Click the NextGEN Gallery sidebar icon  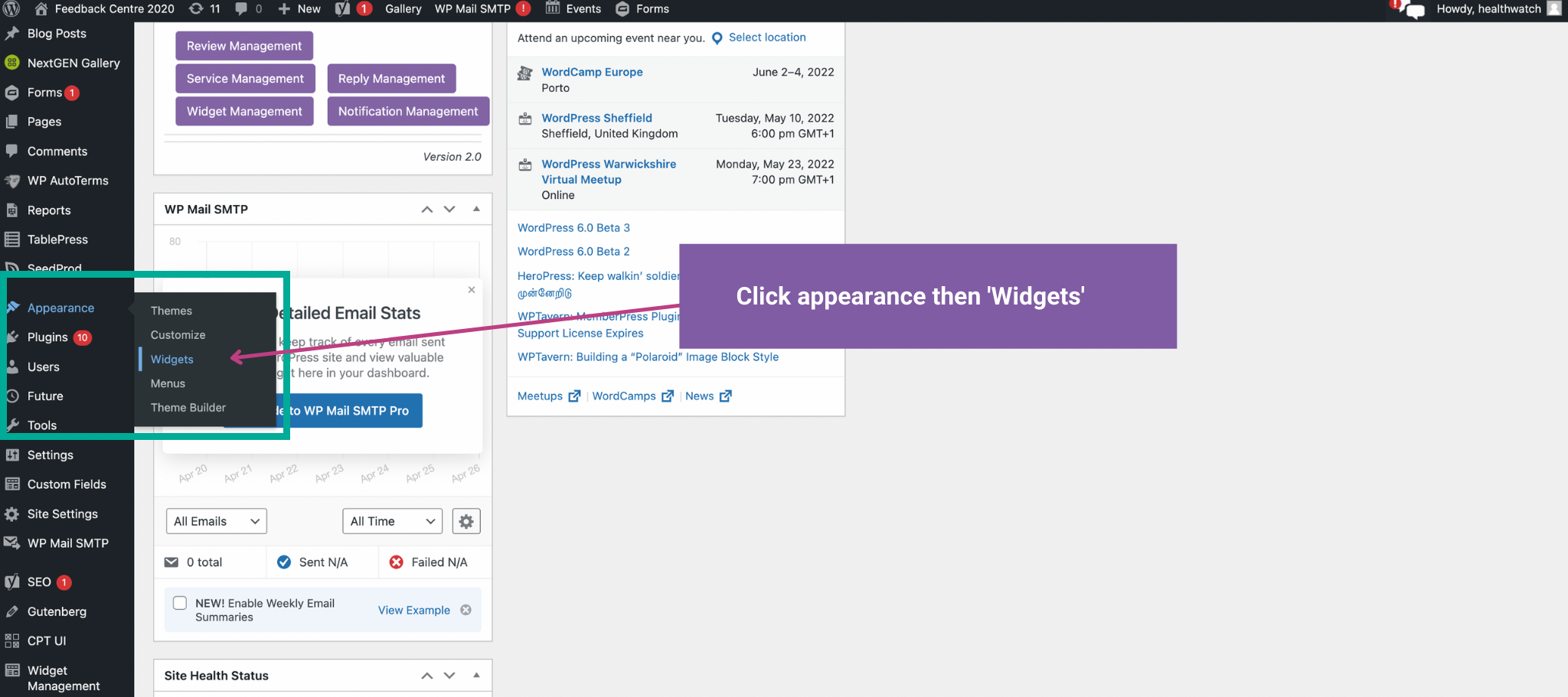[x=11, y=63]
